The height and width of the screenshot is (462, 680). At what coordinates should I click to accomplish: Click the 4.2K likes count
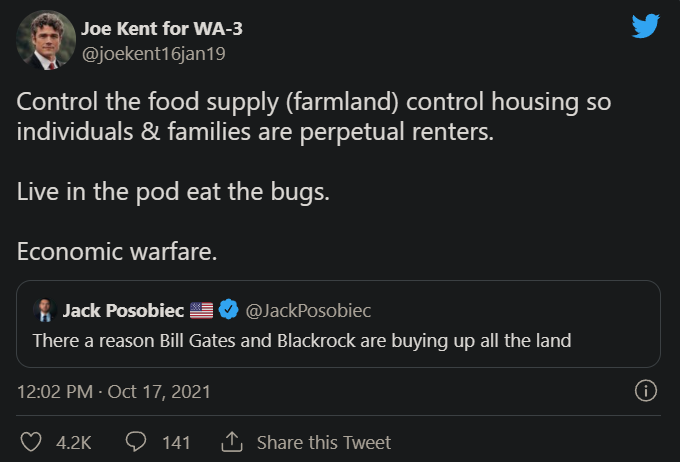pos(74,442)
